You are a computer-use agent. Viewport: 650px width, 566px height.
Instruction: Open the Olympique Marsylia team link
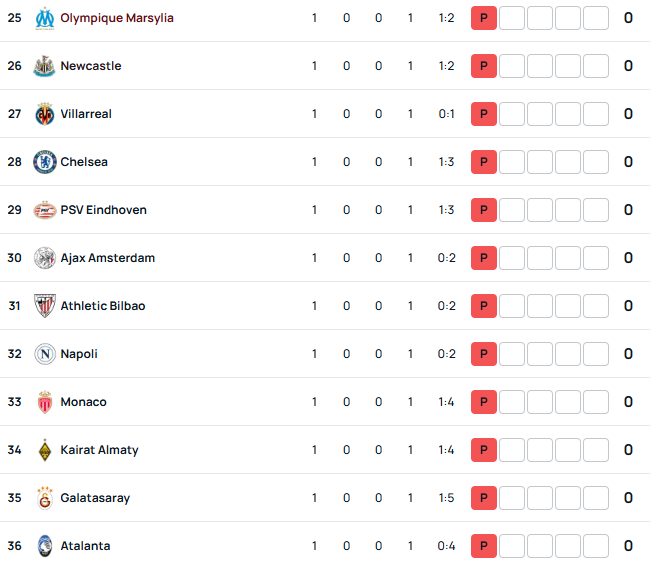[x=117, y=18]
